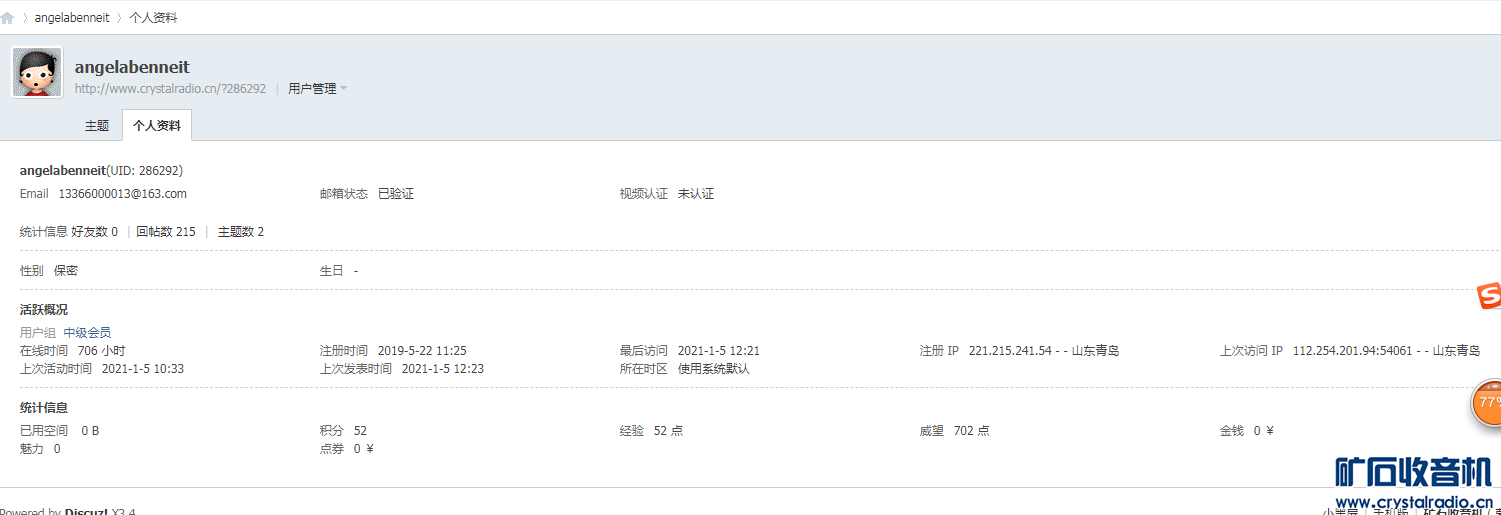Open the angelabenneit breadcrumb link
Screen dimensions: 1501x515
pyautogui.click(x=72, y=18)
